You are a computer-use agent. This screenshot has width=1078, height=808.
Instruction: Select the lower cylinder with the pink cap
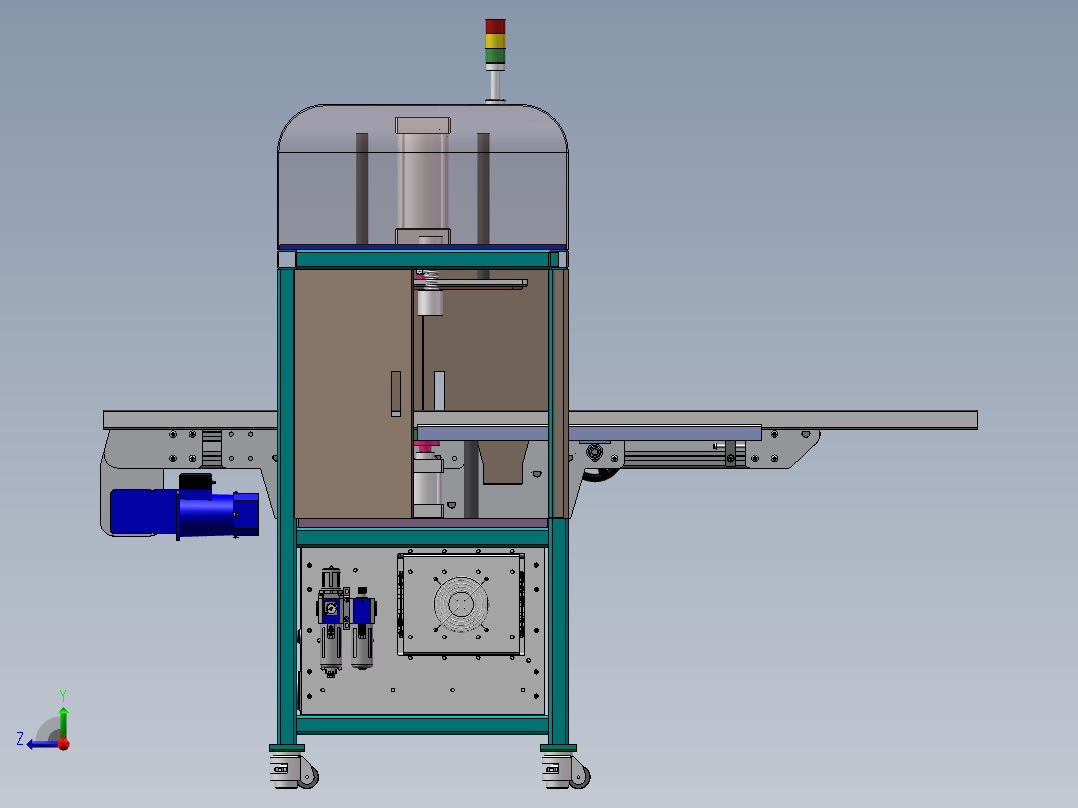tap(428, 481)
